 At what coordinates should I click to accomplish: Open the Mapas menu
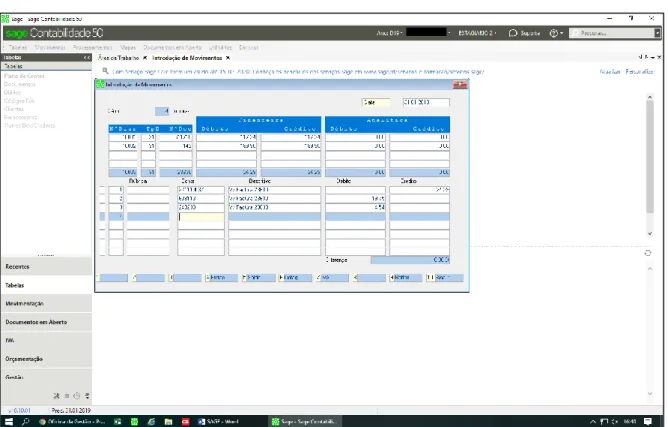[128, 47]
